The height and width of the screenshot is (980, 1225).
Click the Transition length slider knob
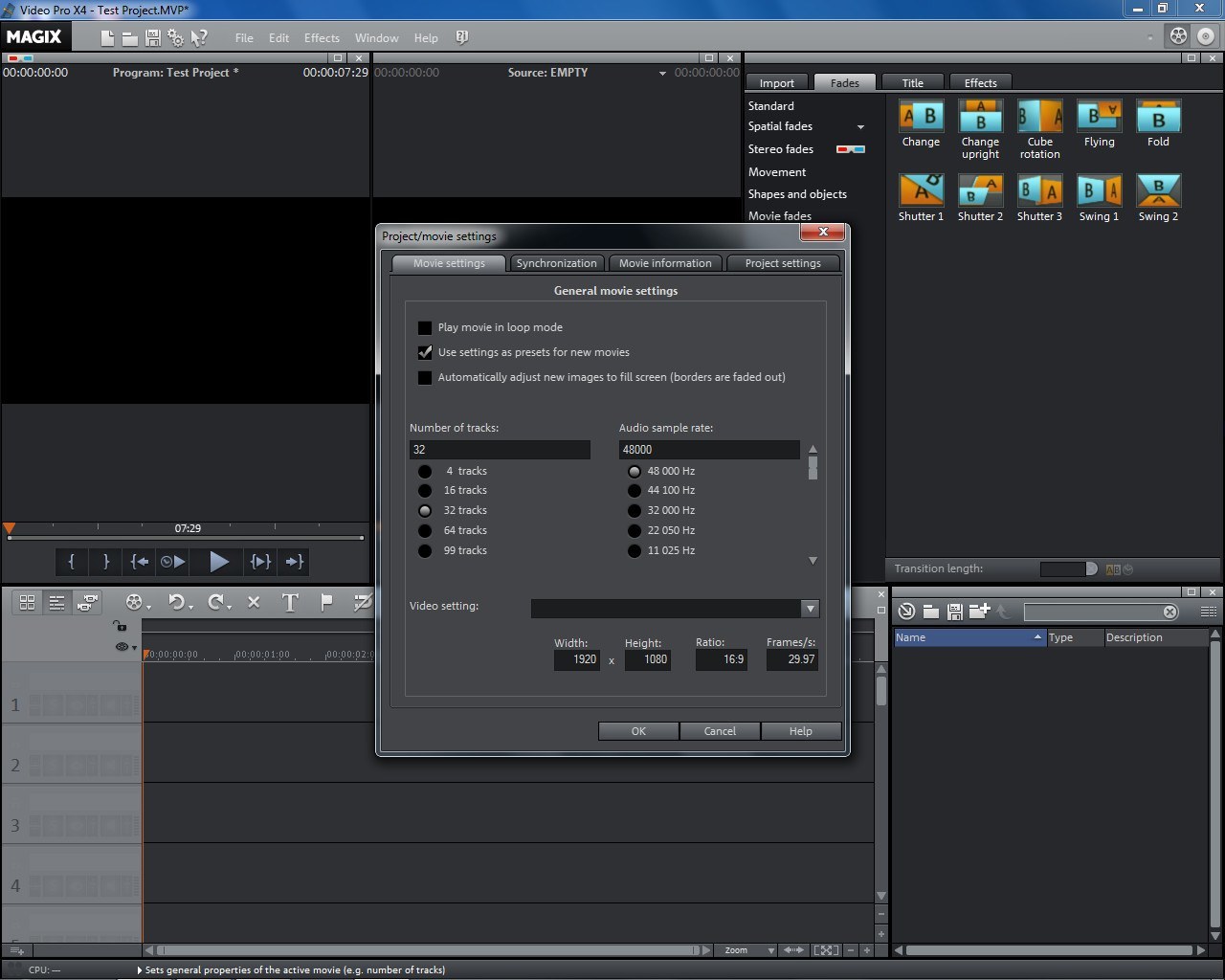click(x=1091, y=568)
